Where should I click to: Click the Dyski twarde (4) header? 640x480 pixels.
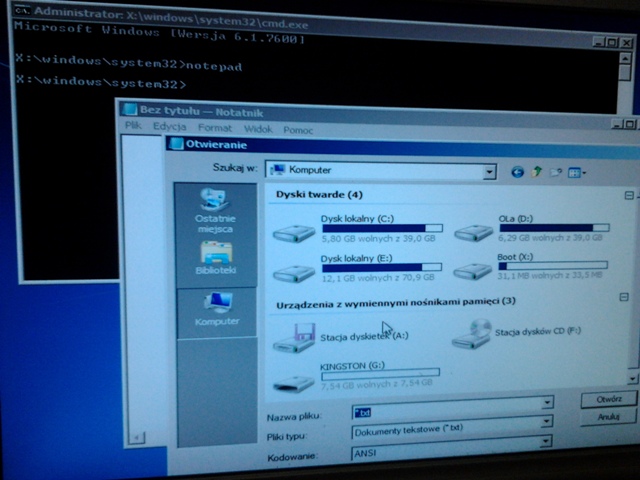[x=319, y=195]
